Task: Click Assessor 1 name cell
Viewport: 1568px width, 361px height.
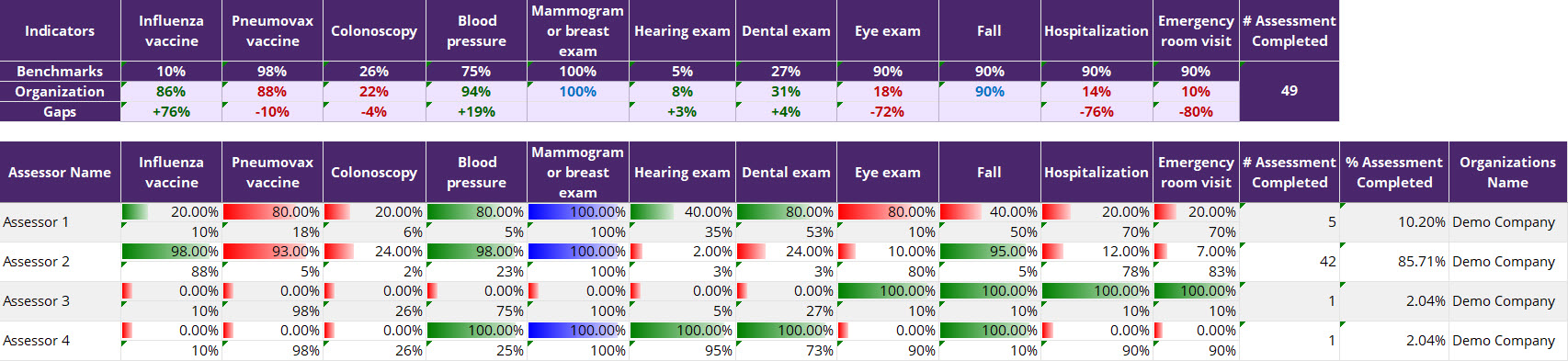Action: (60, 221)
